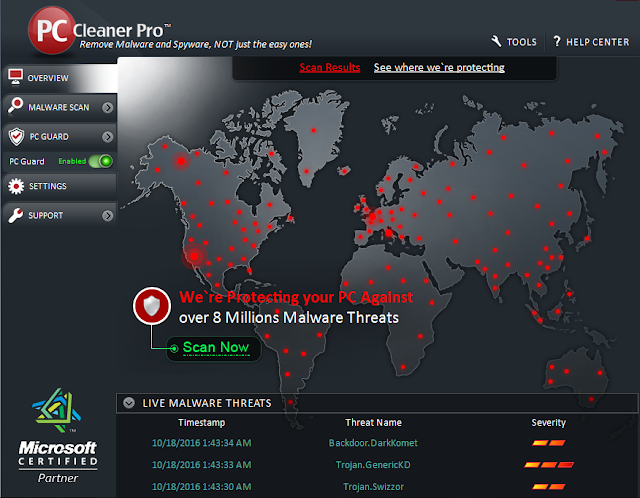Click the 'Remove Malware and Spyware' tagline
The height and width of the screenshot is (498, 640).
click(196, 44)
